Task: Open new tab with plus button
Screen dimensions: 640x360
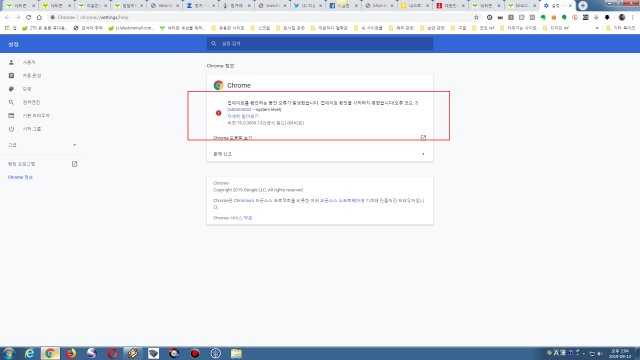Action: (582, 6)
